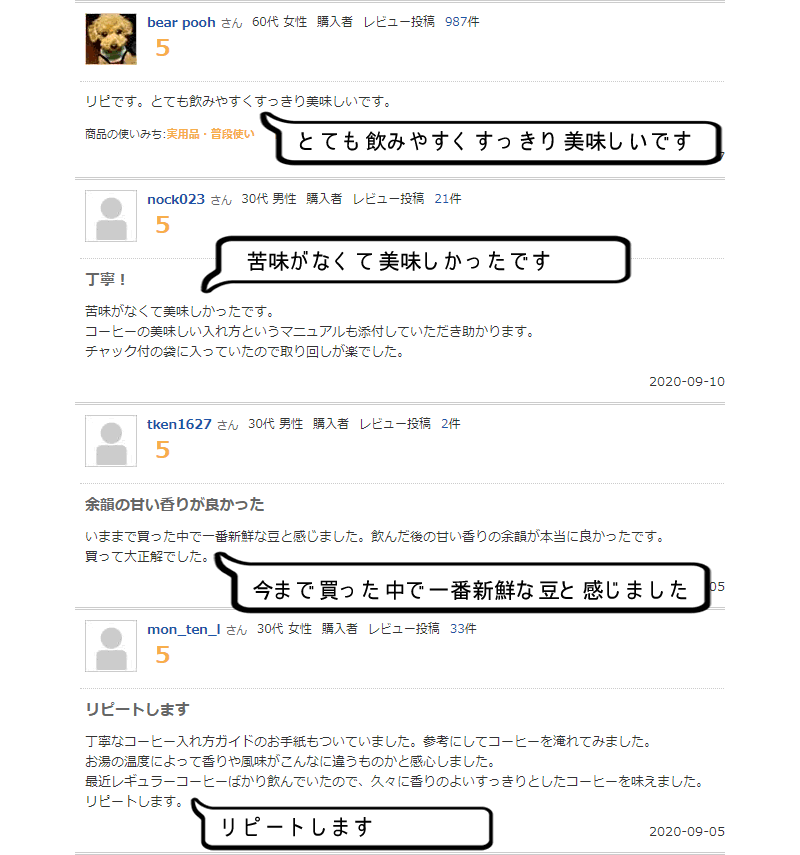This screenshot has width=800, height=855.
Task: Open nock023's reviewer profile link
Action: [176, 200]
